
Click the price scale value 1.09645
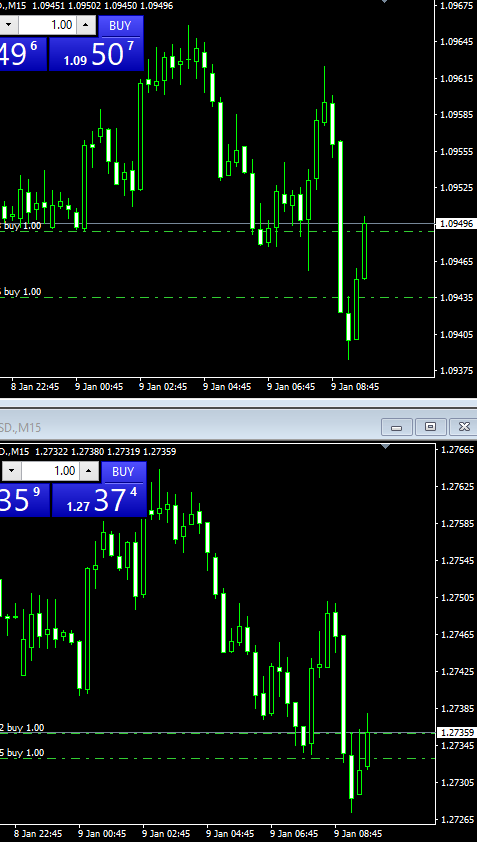click(x=456, y=42)
